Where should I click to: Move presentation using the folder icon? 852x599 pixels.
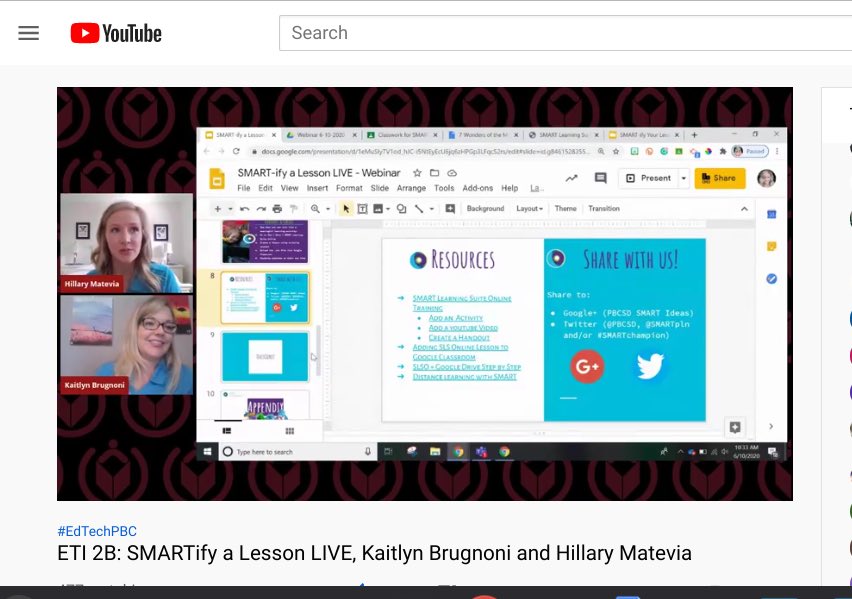(434, 173)
